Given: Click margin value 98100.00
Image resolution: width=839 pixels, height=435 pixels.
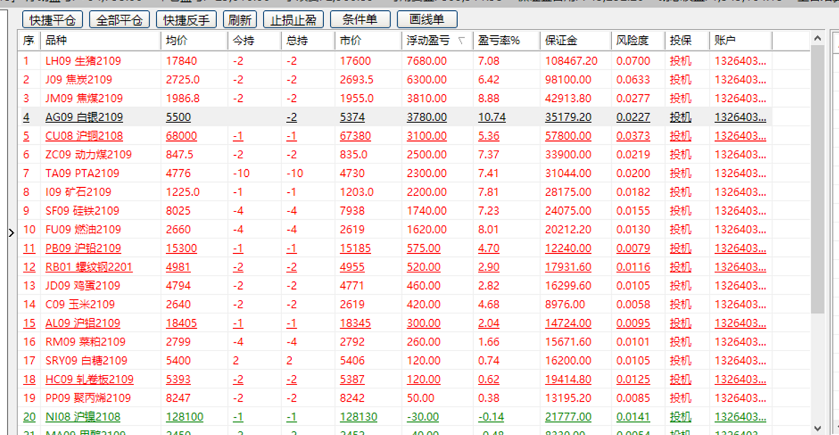Looking at the screenshot, I should click(568, 80).
